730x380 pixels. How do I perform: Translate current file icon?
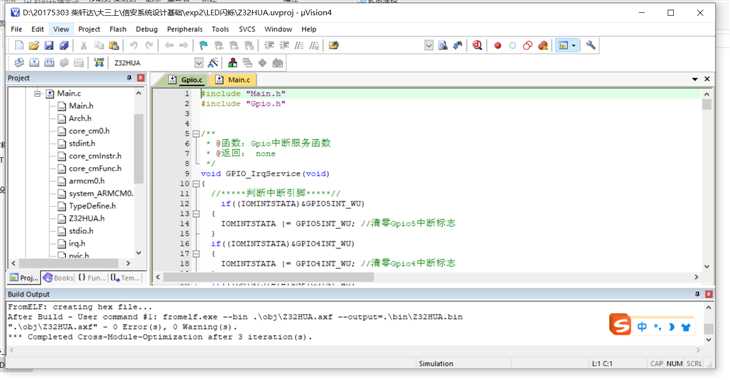(x=19, y=62)
